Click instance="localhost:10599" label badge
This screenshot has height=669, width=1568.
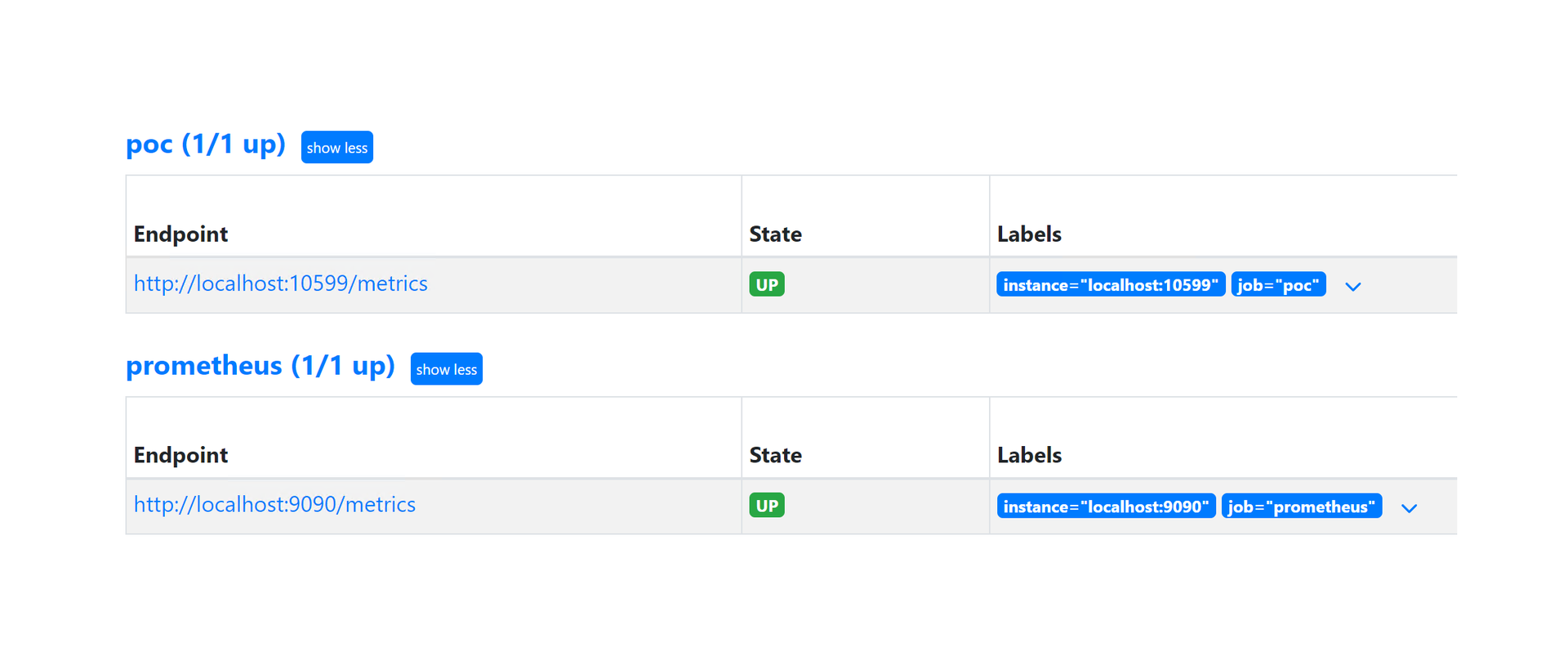tap(1110, 285)
